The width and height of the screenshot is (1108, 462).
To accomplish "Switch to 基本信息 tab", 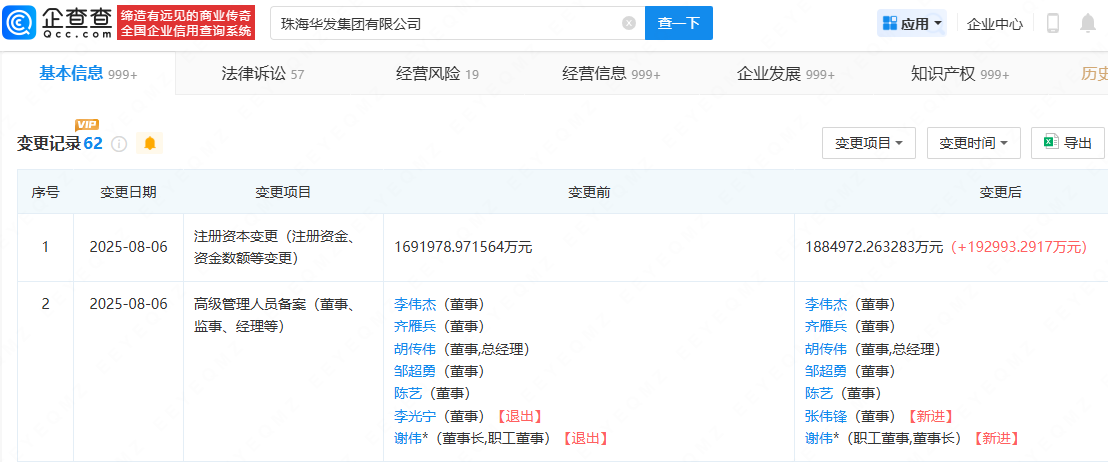I will pos(88,73).
